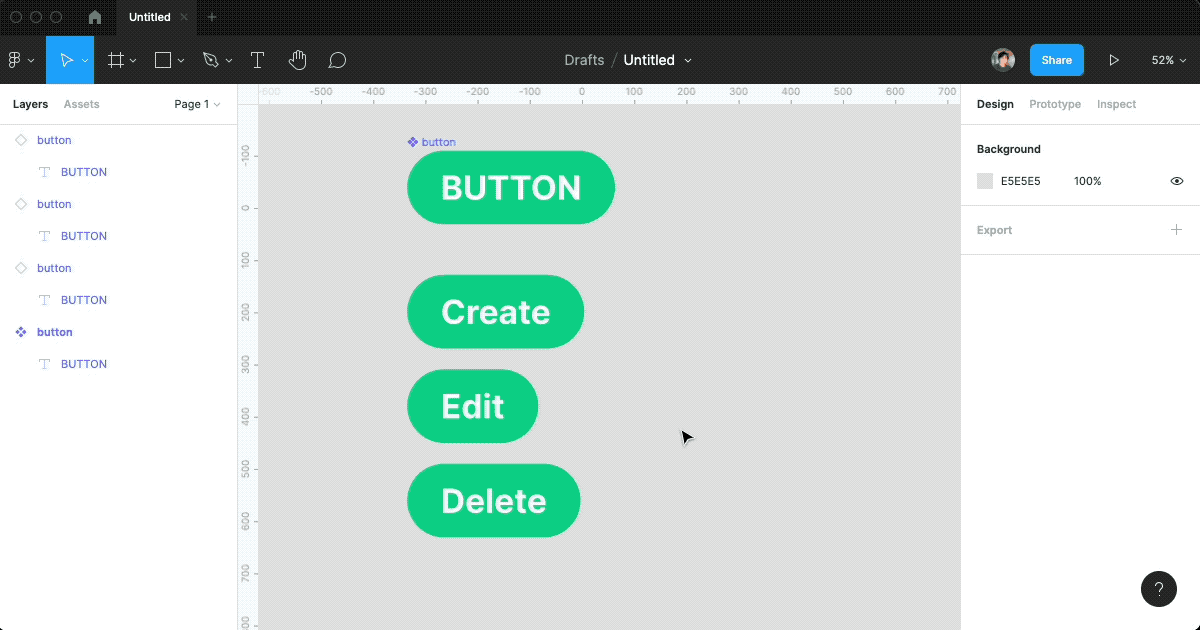Screen dimensions: 1200x630
Task: Open the Prototype tab
Action: (x=1055, y=104)
